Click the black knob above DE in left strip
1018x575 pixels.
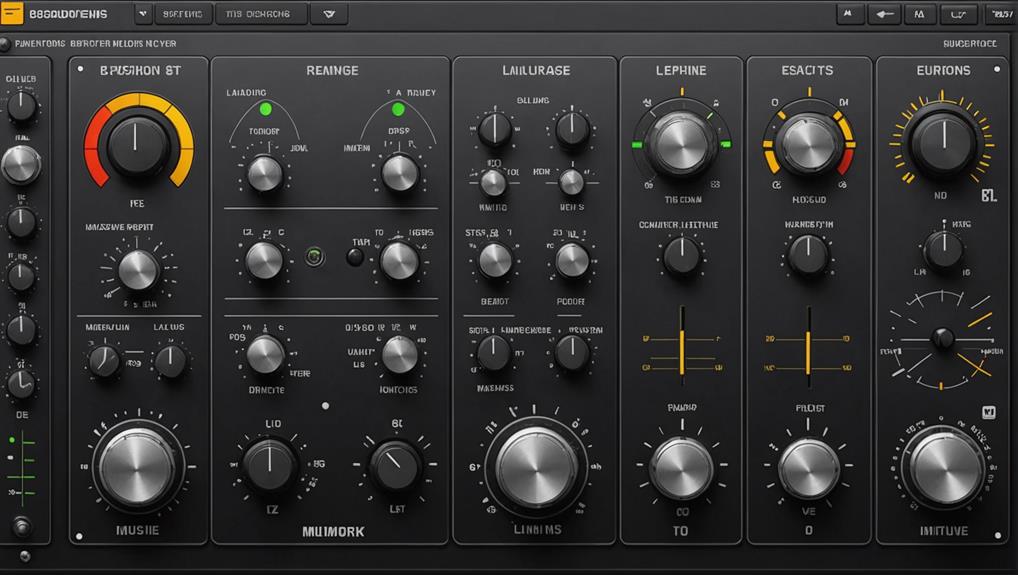click(21, 384)
